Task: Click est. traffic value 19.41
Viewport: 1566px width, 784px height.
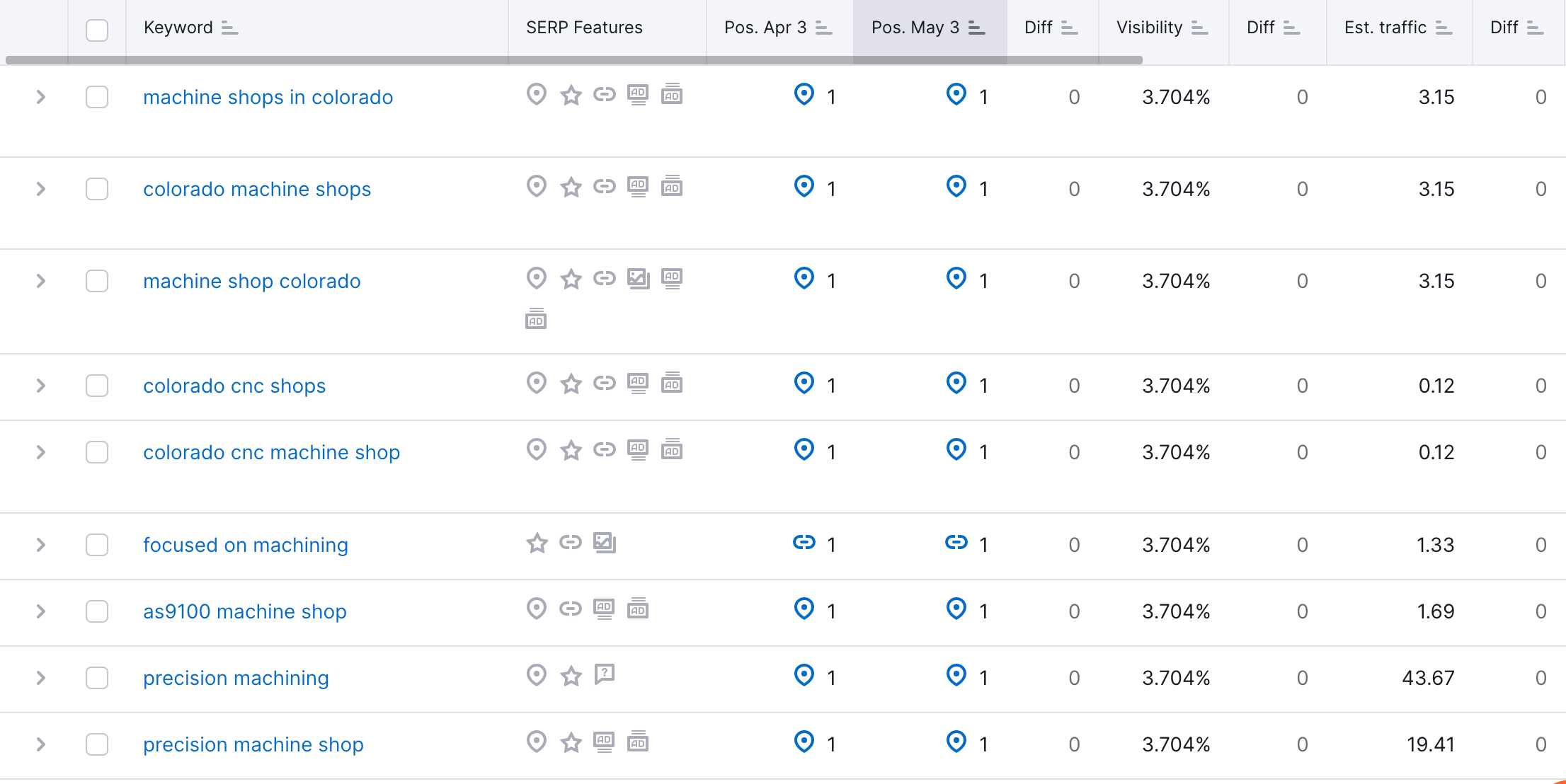Action: tap(1430, 744)
